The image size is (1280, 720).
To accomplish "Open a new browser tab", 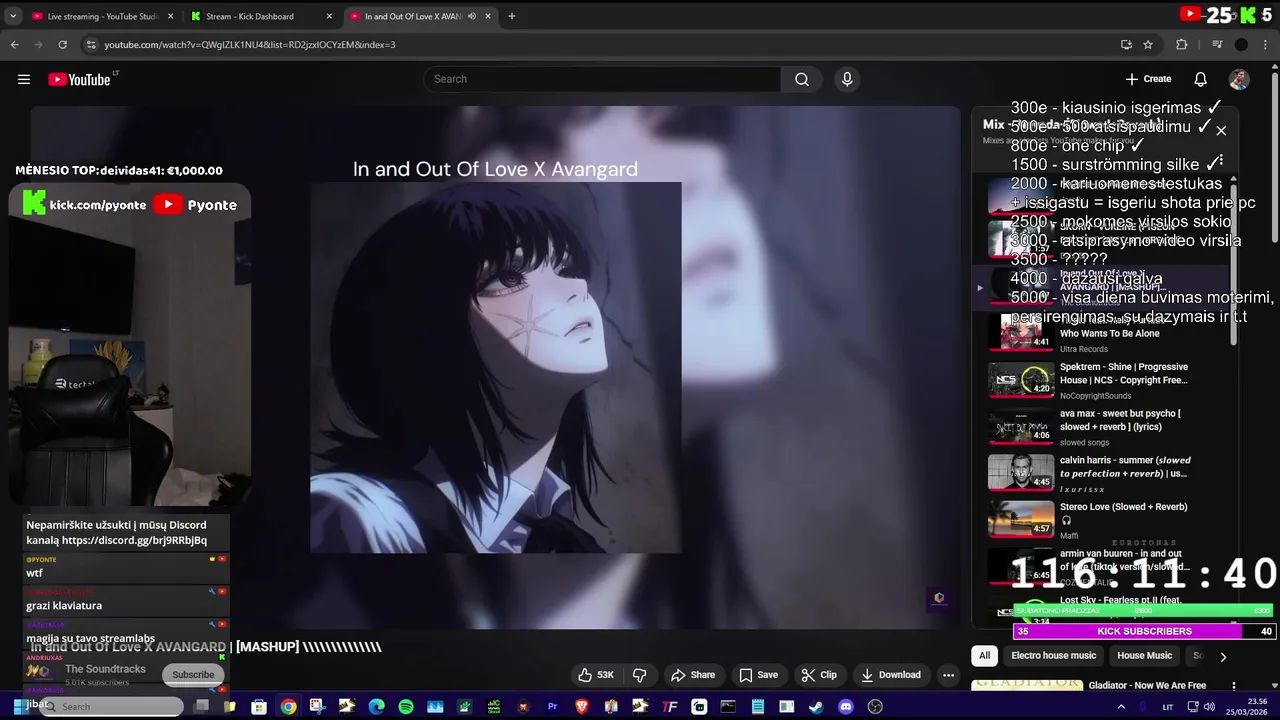I will pyautogui.click(x=511, y=16).
